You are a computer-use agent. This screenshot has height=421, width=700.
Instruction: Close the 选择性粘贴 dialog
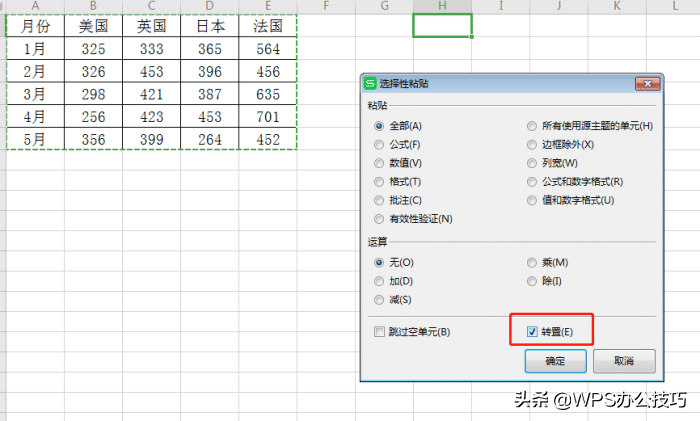coord(647,83)
